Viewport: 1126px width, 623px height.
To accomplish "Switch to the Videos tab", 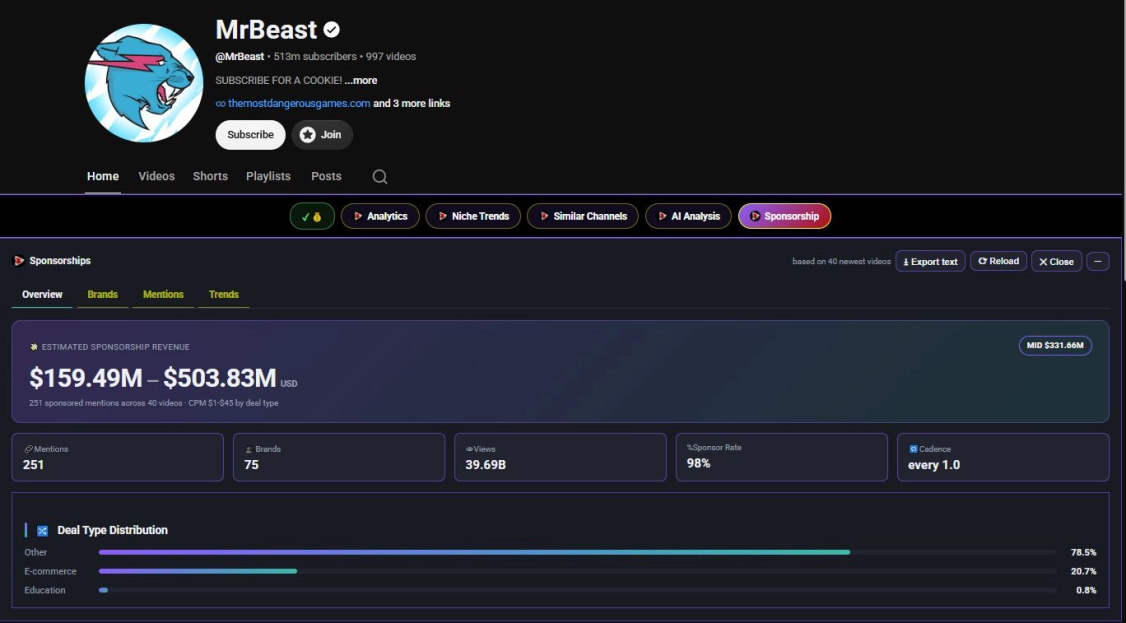I will pos(157,177).
